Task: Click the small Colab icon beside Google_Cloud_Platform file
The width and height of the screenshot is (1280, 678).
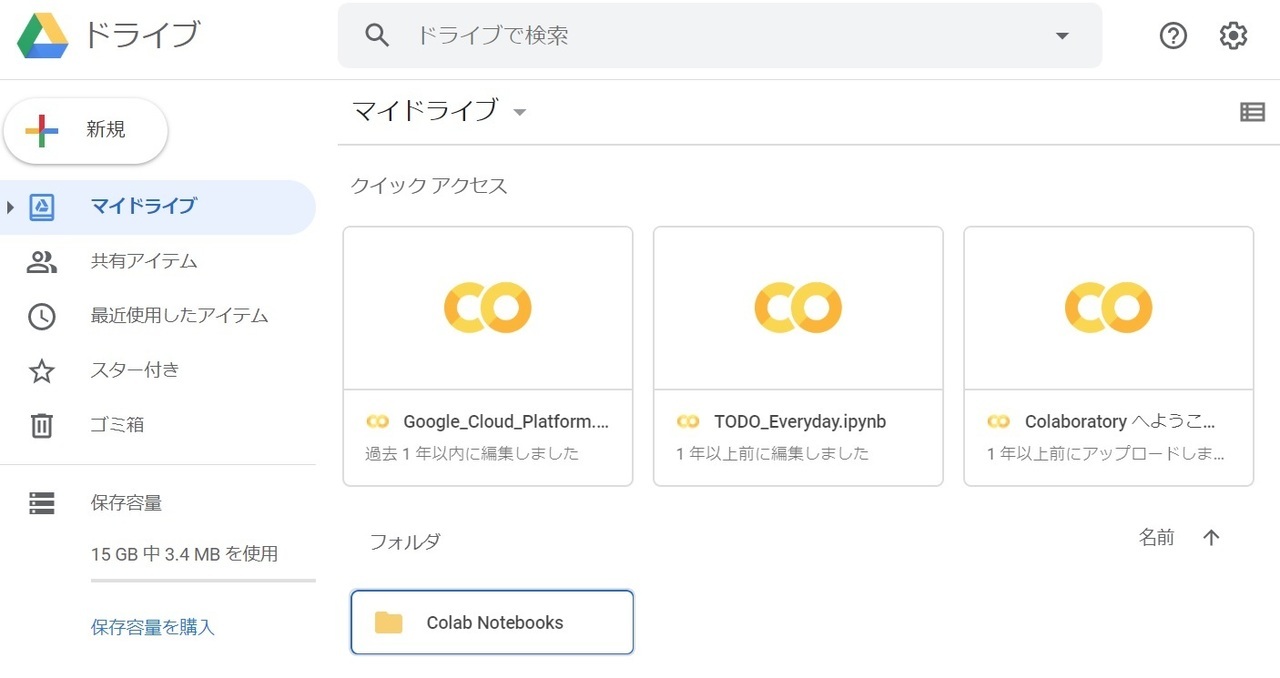Action: (x=377, y=422)
